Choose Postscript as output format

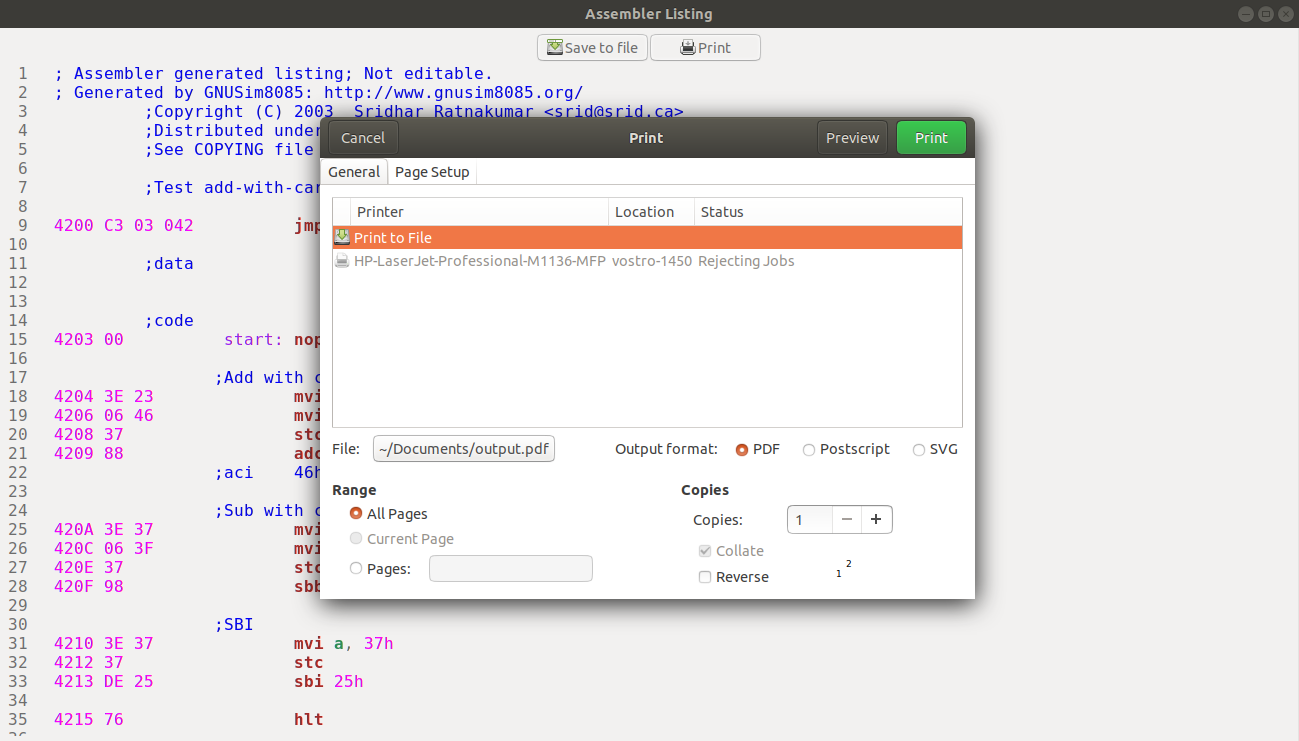(x=809, y=450)
